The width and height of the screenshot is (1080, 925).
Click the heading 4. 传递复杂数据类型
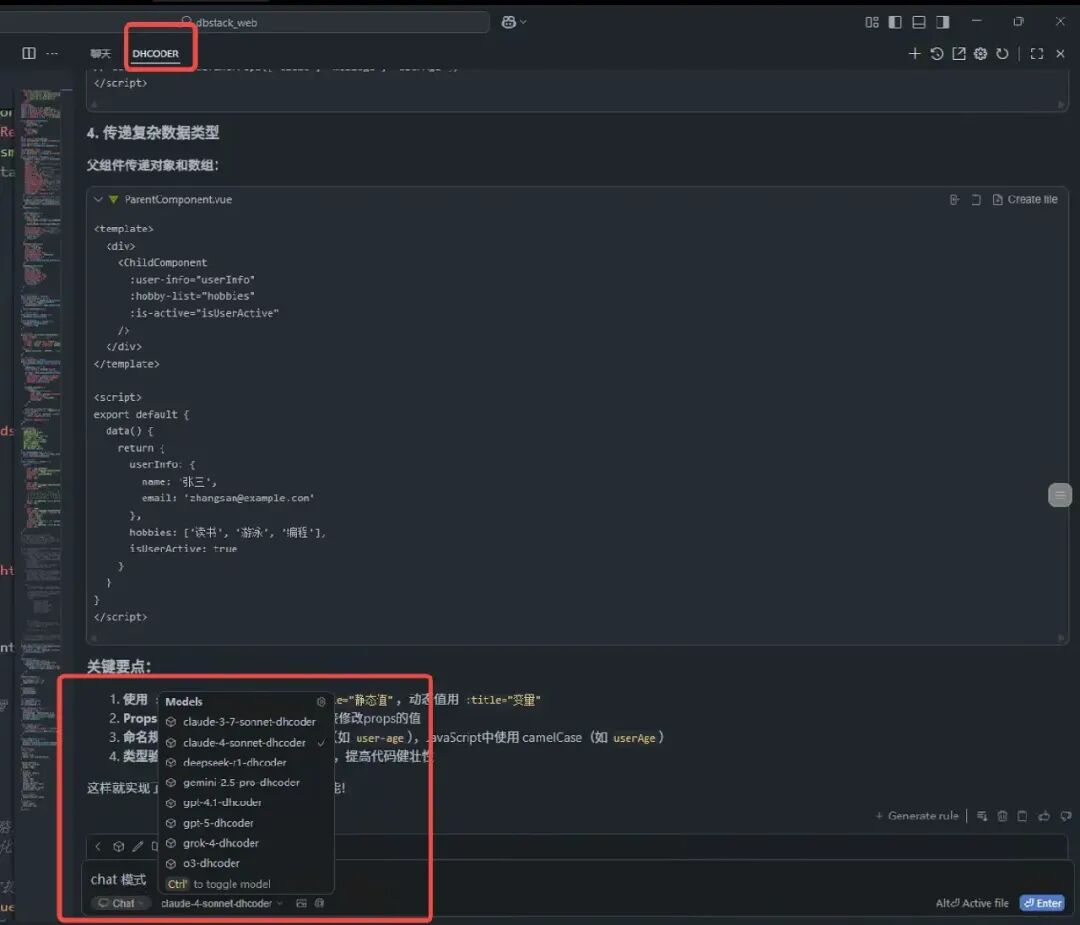pos(153,132)
